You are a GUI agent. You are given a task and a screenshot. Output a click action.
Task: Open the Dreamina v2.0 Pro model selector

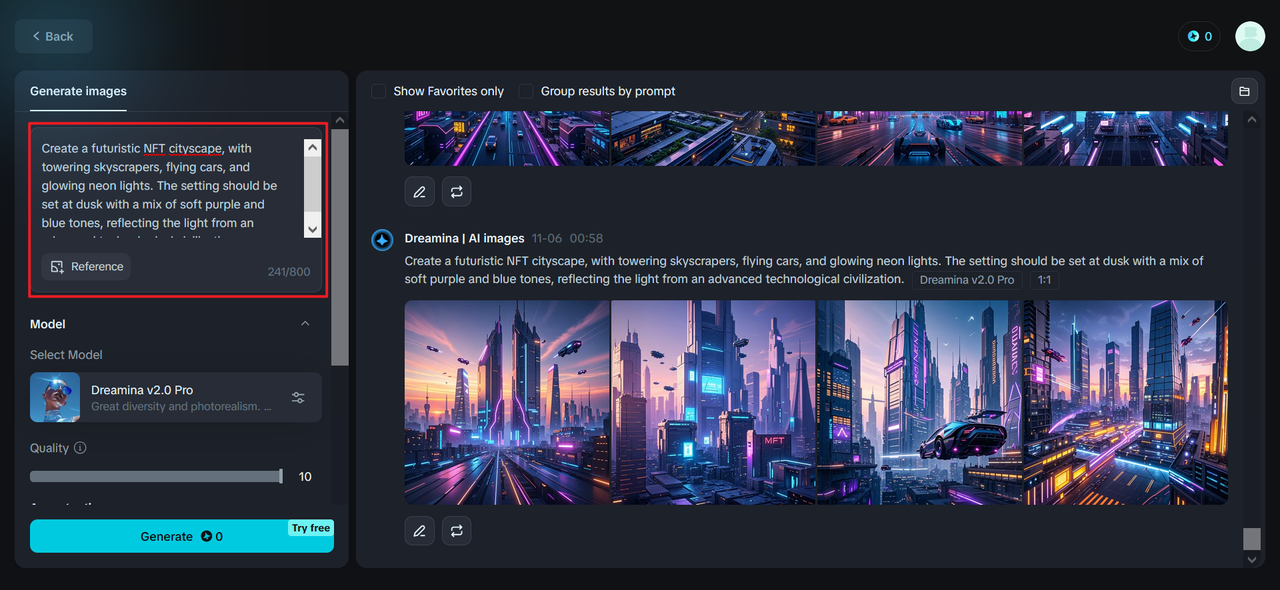click(x=176, y=397)
